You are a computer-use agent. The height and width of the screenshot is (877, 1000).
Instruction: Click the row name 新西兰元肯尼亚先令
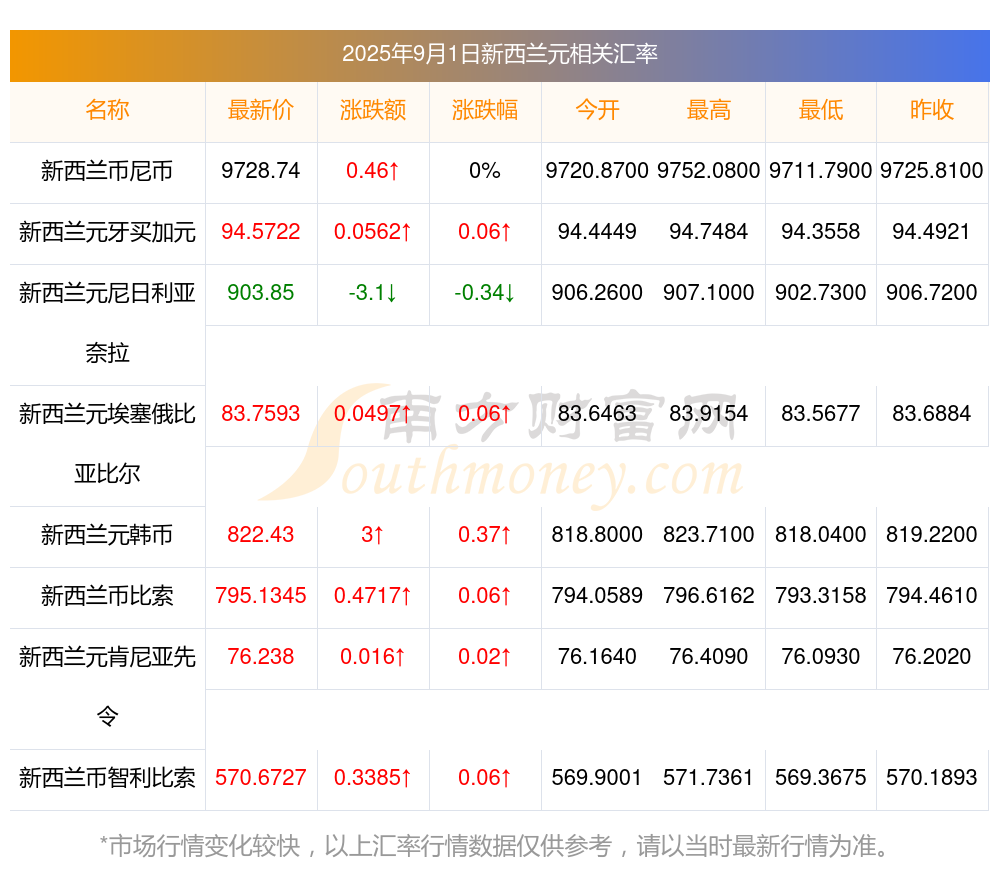(x=107, y=687)
